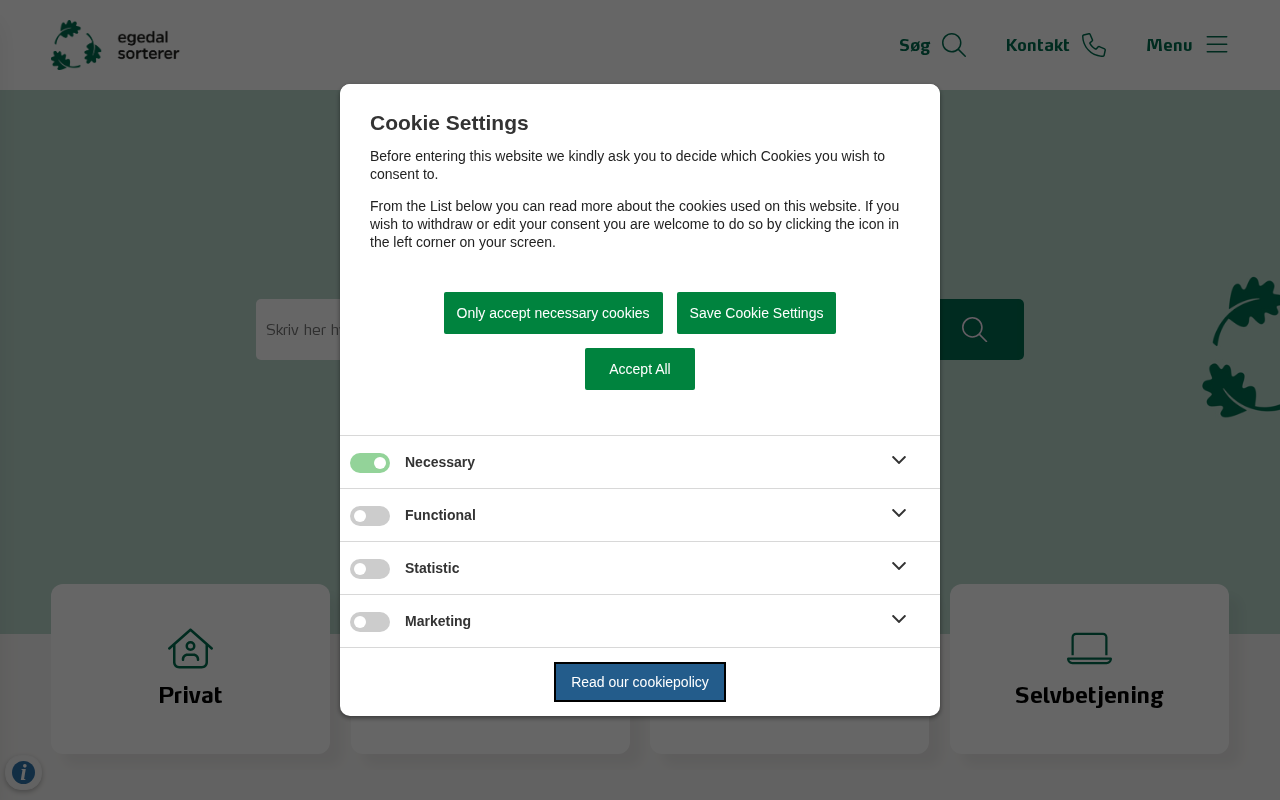The height and width of the screenshot is (800, 1280).
Task: Enable the Statistic cookies switch
Action: pyautogui.click(x=370, y=569)
